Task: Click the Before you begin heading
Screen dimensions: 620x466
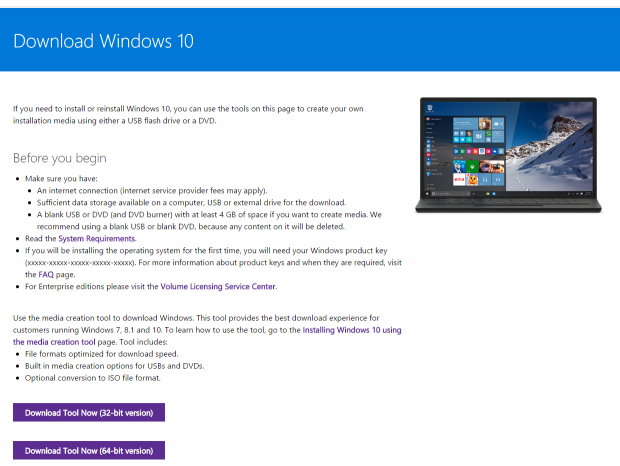Action: click(60, 158)
